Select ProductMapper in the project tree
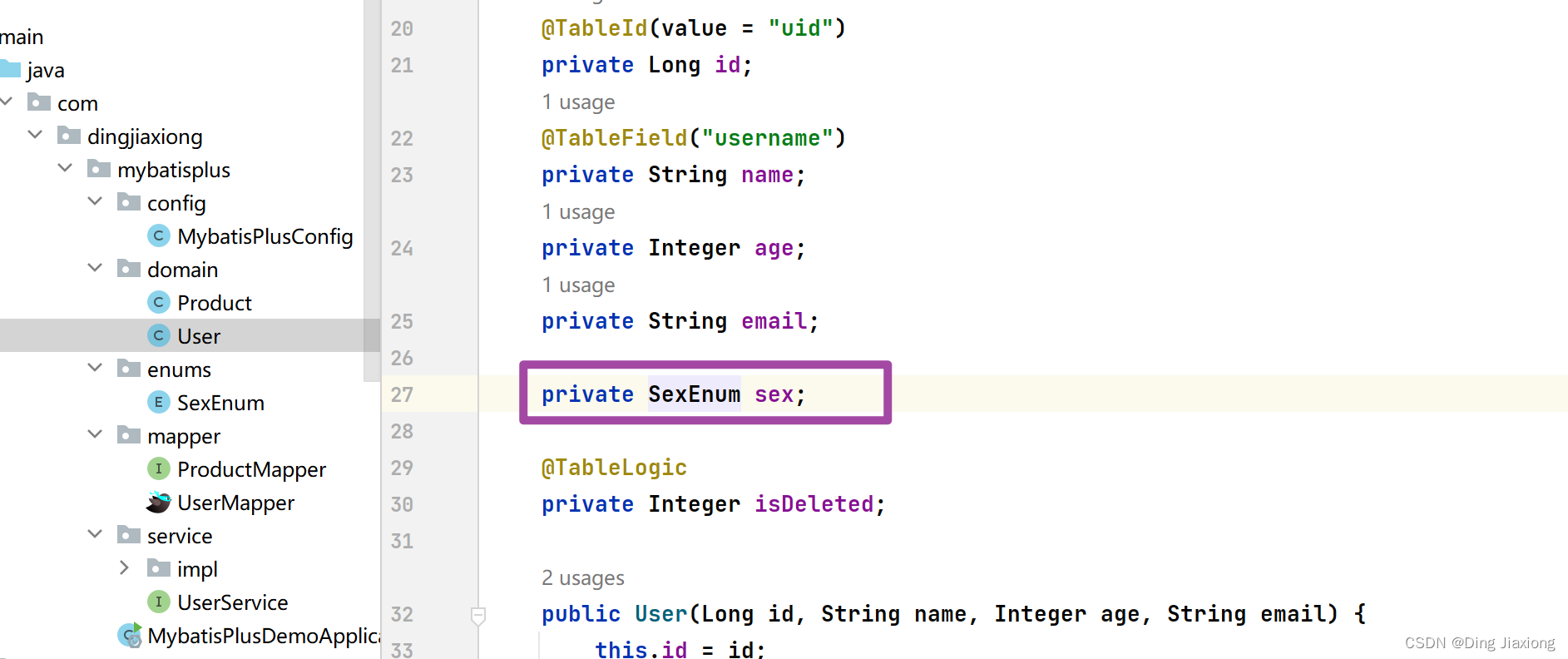1568x659 pixels. tap(251, 469)
